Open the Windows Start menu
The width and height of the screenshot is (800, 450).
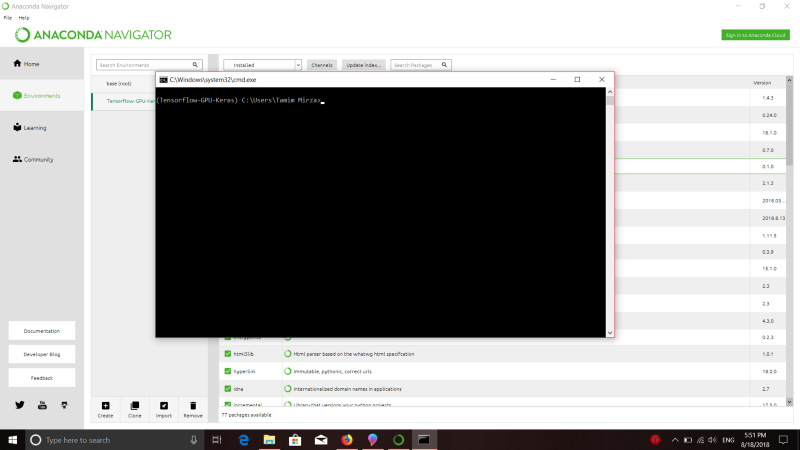pos(12,440)
